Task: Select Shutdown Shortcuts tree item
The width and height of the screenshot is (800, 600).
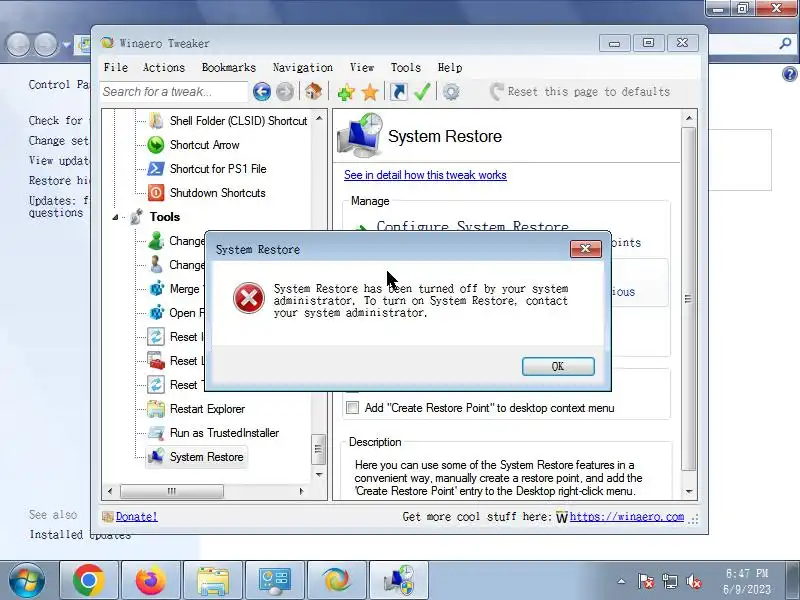Action: point(217,193)
